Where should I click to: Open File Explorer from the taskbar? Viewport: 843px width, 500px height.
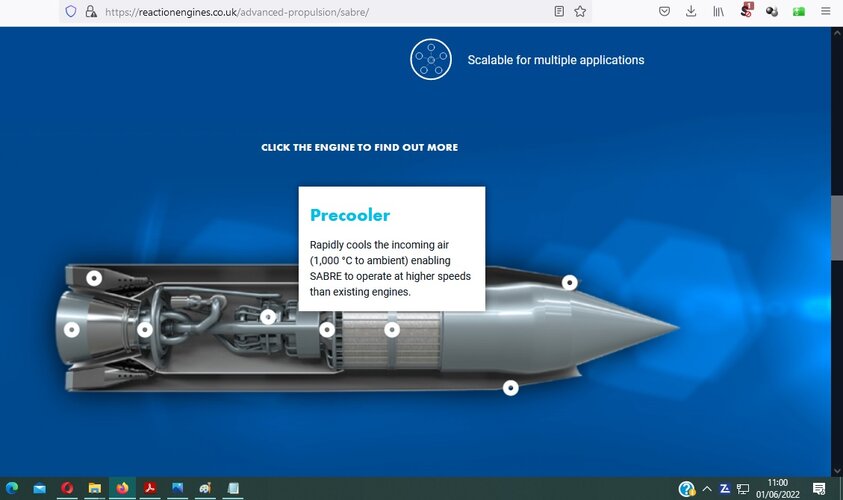coord(95,488)
